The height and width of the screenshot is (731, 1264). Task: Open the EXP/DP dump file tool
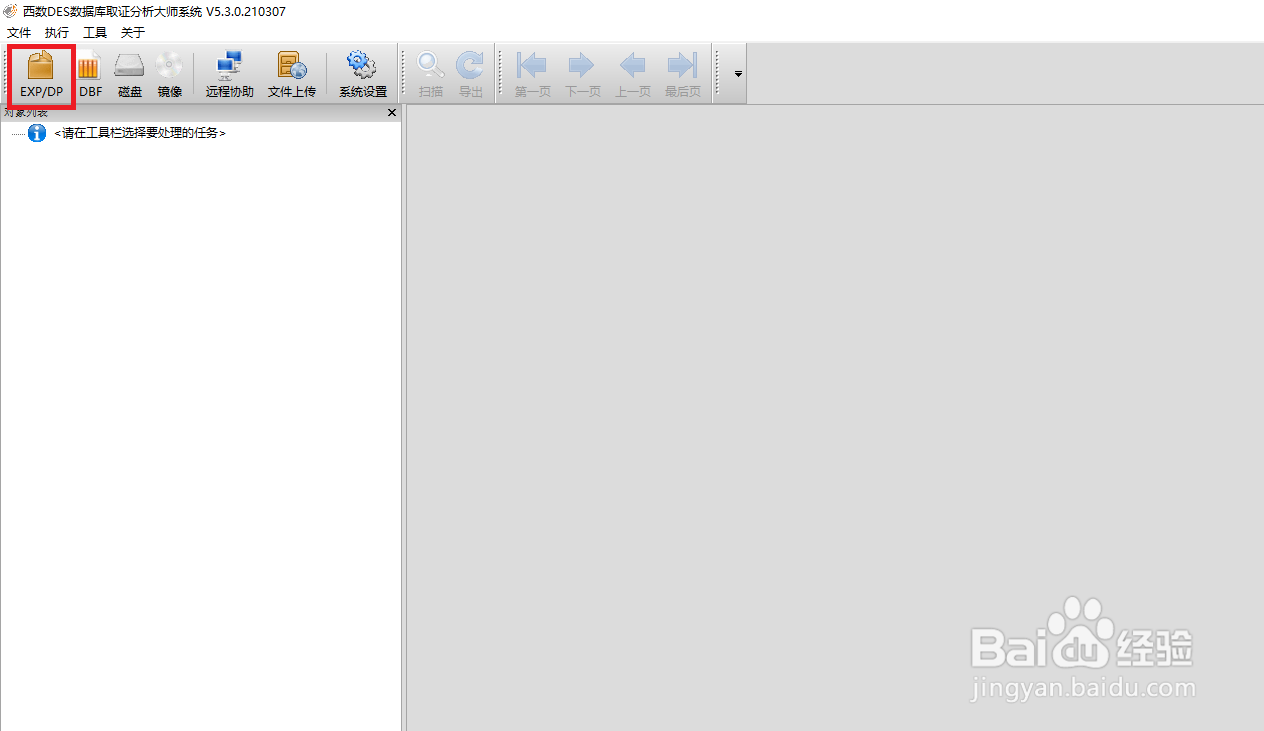click(x=41, y=75)
